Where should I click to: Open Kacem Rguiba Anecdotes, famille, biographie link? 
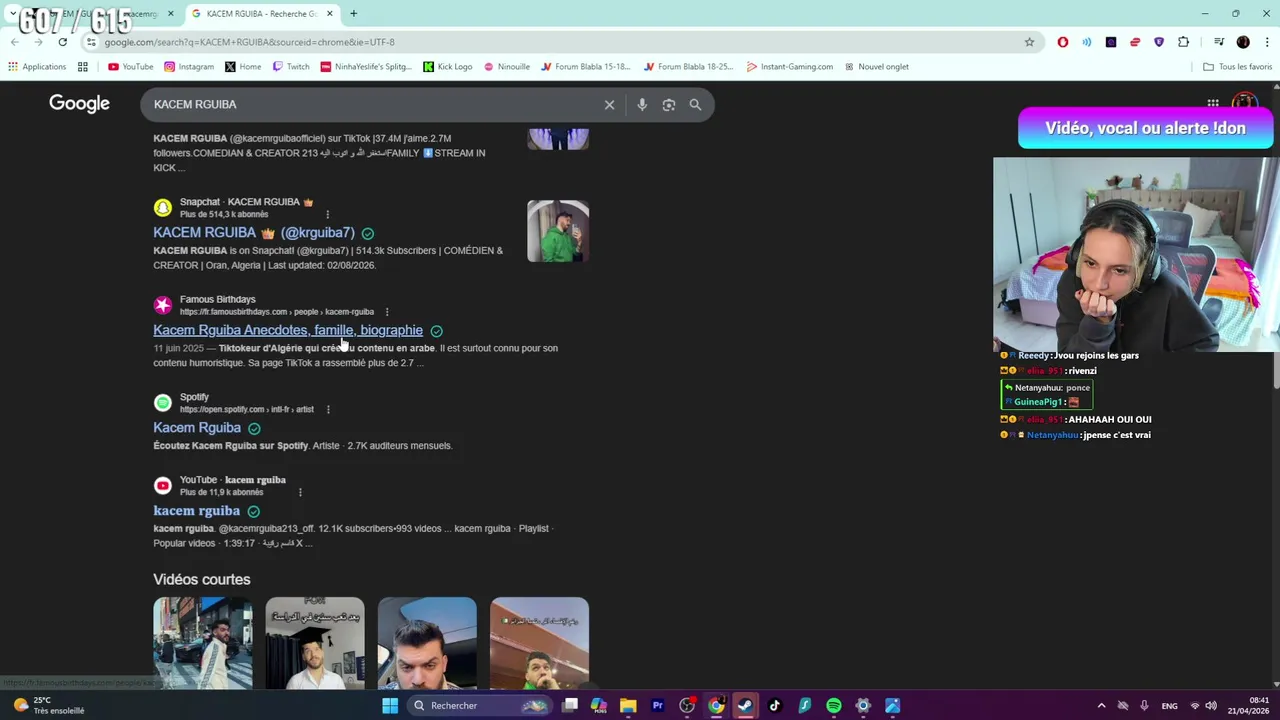(x=288, y=330)
